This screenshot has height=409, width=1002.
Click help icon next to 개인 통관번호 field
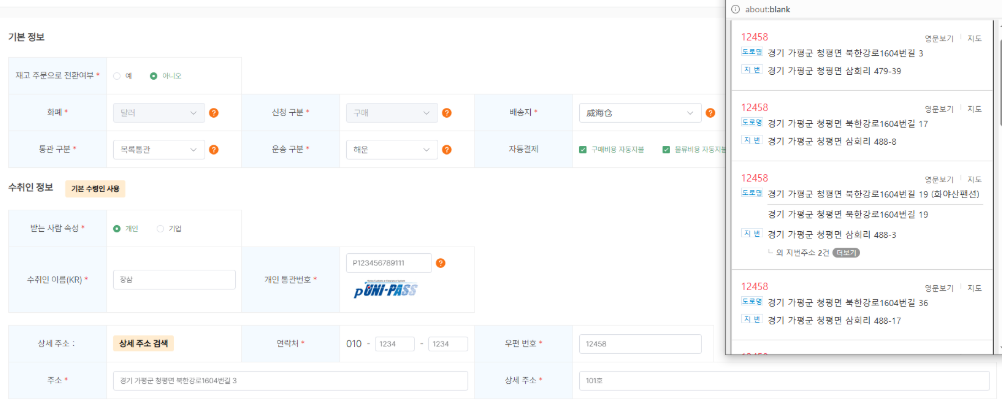[441, 263]
